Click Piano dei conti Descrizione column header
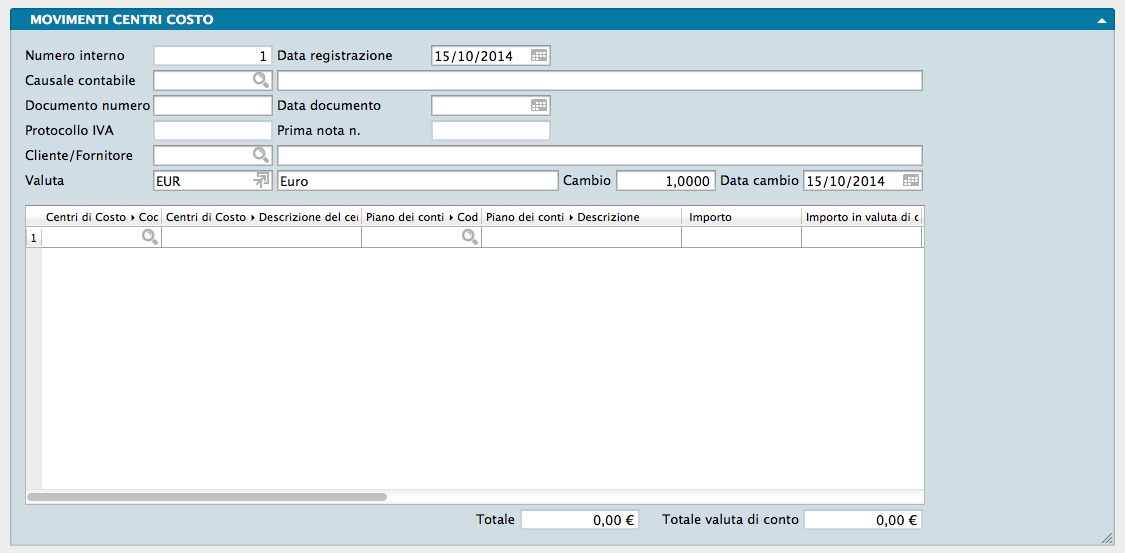Image resolution: width=1125 pixels, height=553 pixels. pos(580,216)
